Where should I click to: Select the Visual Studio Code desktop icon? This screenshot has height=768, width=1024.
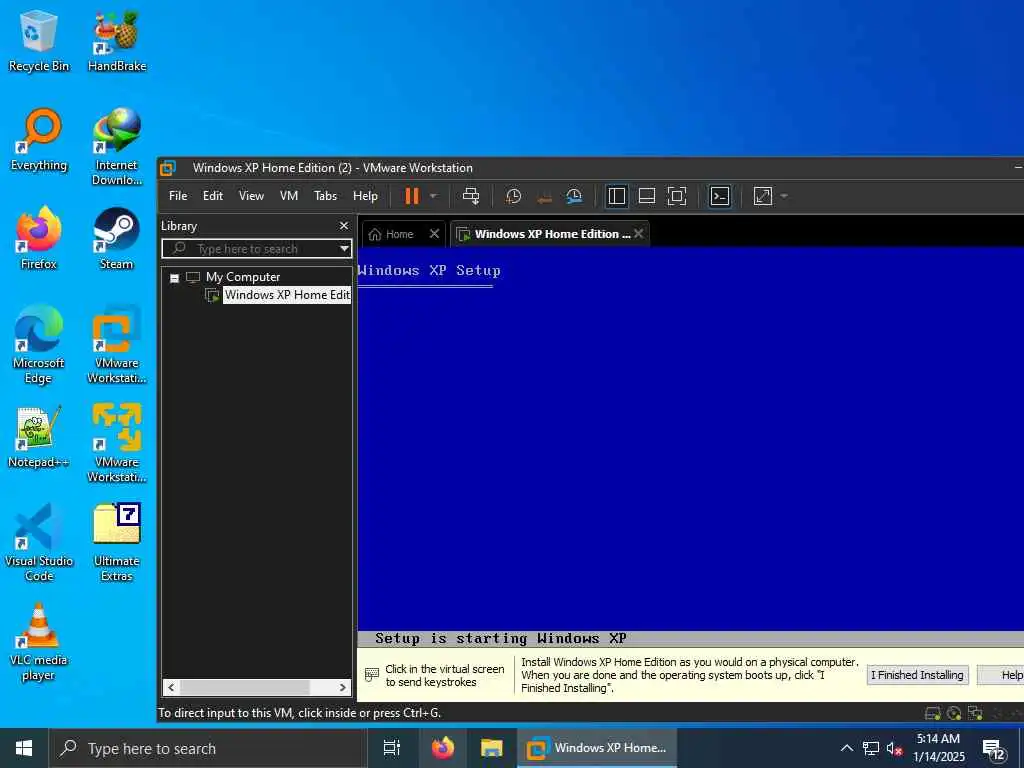[x=39, y=543]
